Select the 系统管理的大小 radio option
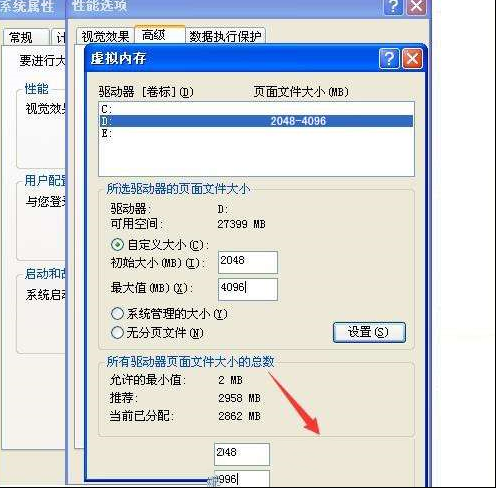Screen dimensions: 496x488 pyautogui.click(x=117, y=314)
